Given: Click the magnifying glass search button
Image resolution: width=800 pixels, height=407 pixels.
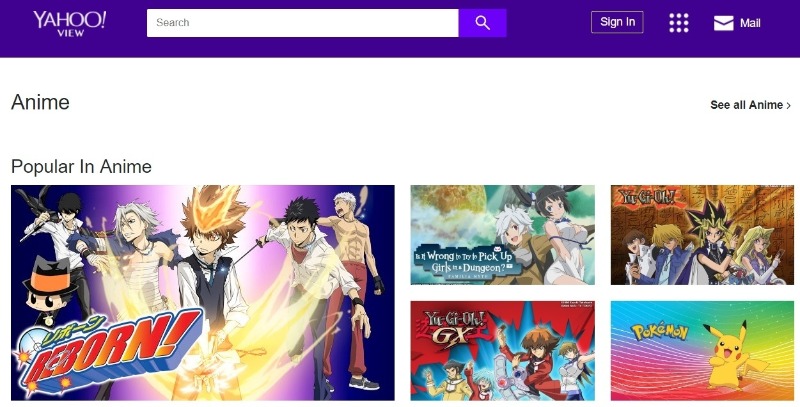Looking at the screenshot, I should [482, 23].
